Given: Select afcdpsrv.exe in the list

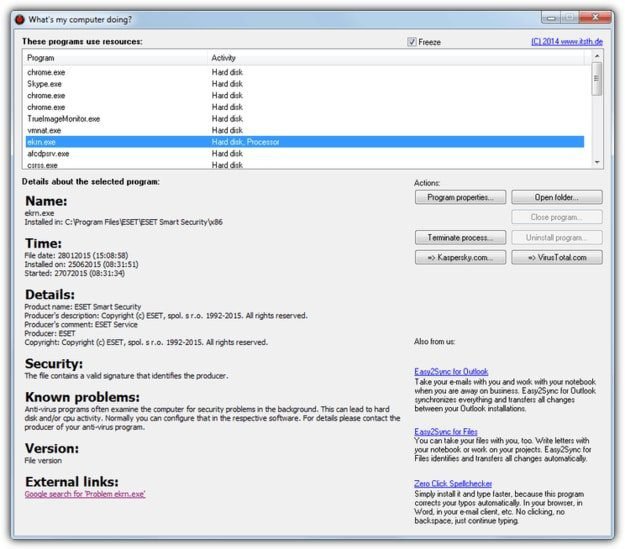Looking at the screenshot, I should [x=49, y=154].
